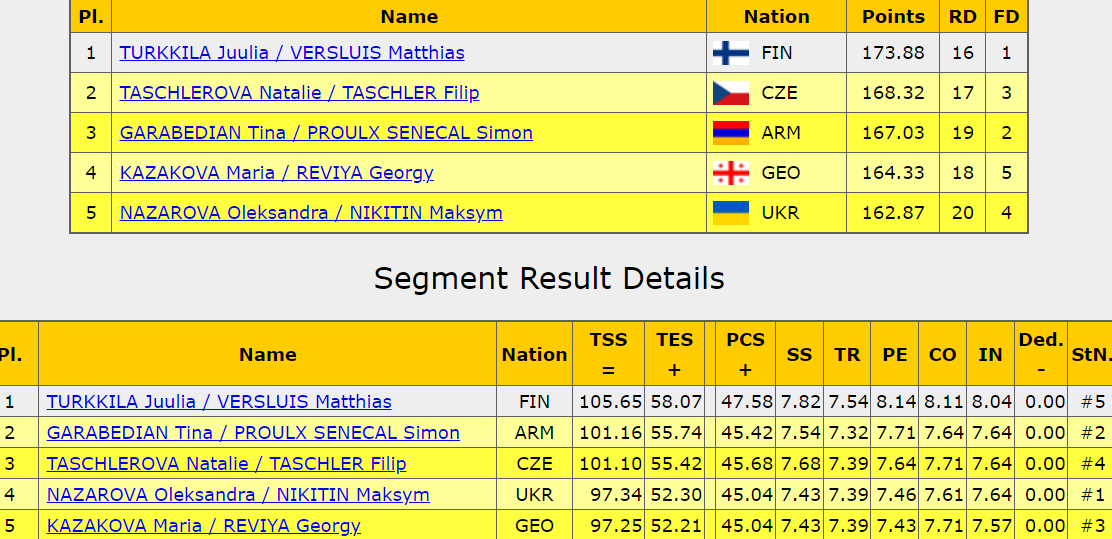Click the Armenia flag icon
The height and width of the screenshot is (539, 1112).
click(730, 133)
